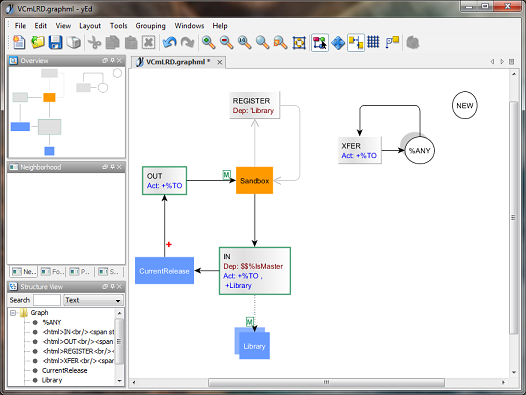Viewport: 526px width, 395px height.
Task: Zoom in with green magnifier icon
Action: click(x=208, y=43)
